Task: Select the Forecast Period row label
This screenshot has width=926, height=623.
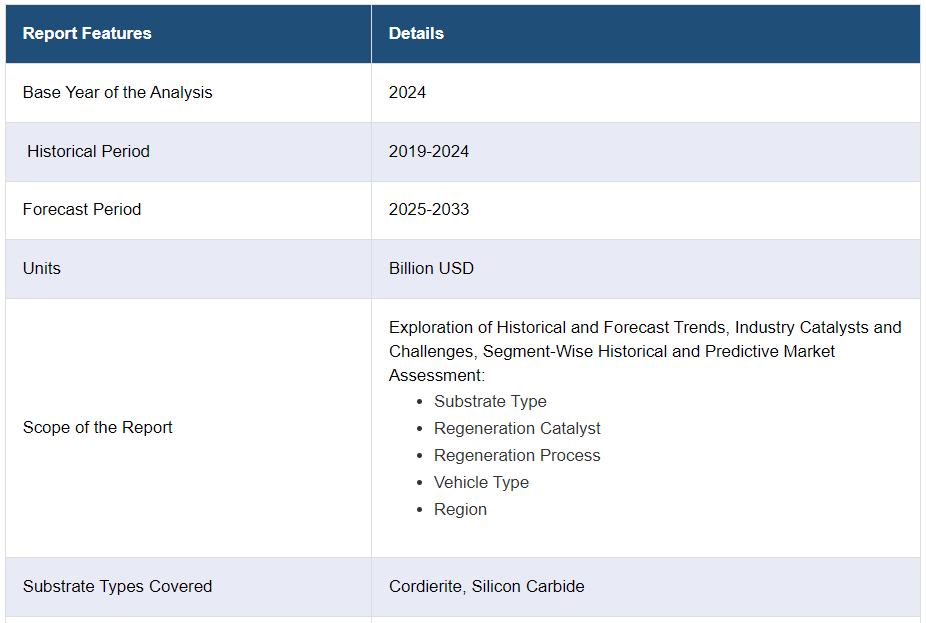Action: click(82, 209)
